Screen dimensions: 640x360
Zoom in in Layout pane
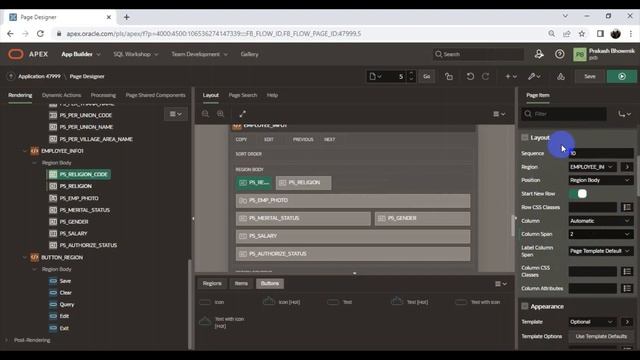(x=220, y=114)
